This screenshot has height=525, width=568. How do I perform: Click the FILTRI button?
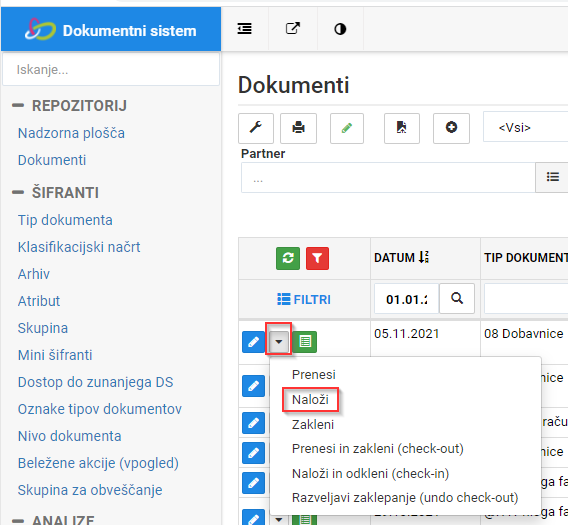point(304,300)
